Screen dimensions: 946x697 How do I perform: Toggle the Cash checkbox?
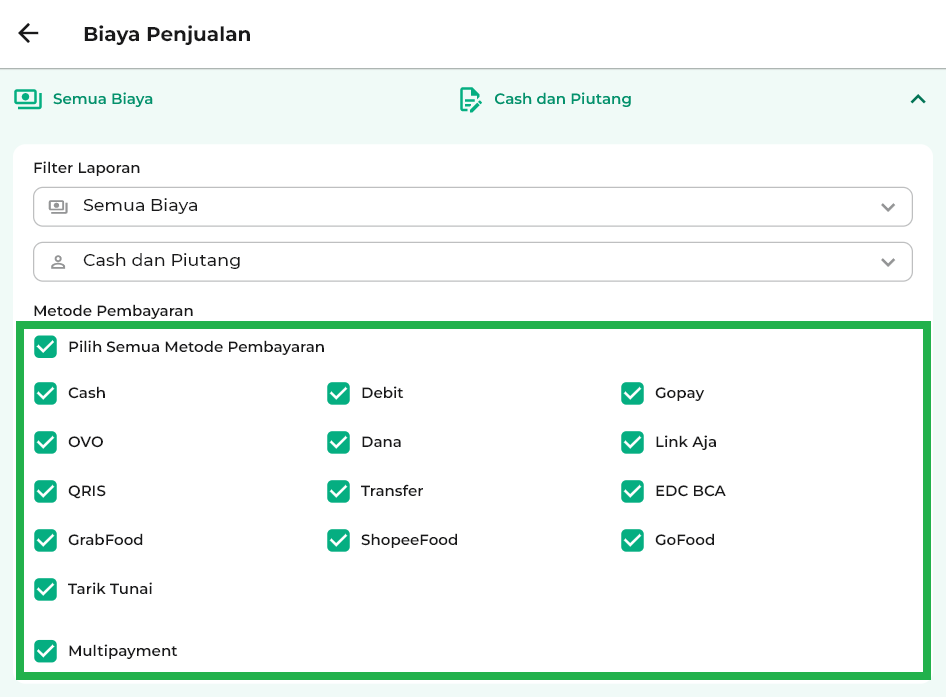point(46,393)
